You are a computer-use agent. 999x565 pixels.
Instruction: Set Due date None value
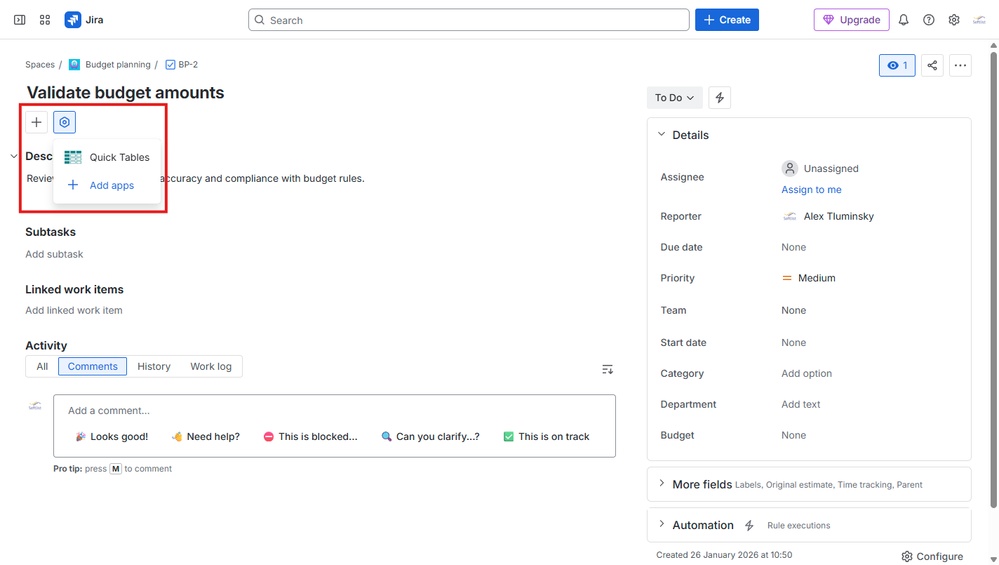(794, 247)
